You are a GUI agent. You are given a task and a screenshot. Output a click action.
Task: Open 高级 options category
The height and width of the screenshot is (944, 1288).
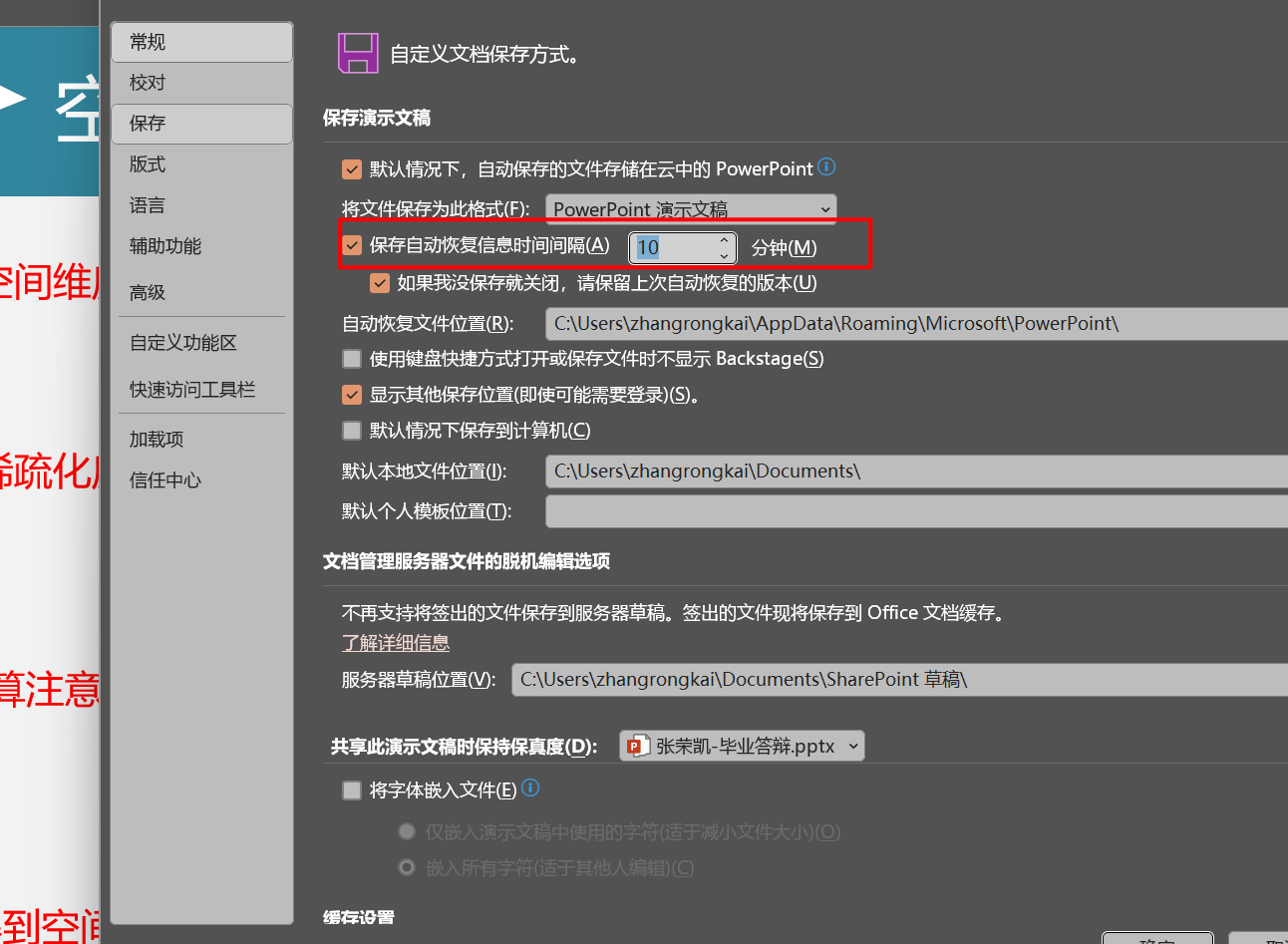coord(148,292)
